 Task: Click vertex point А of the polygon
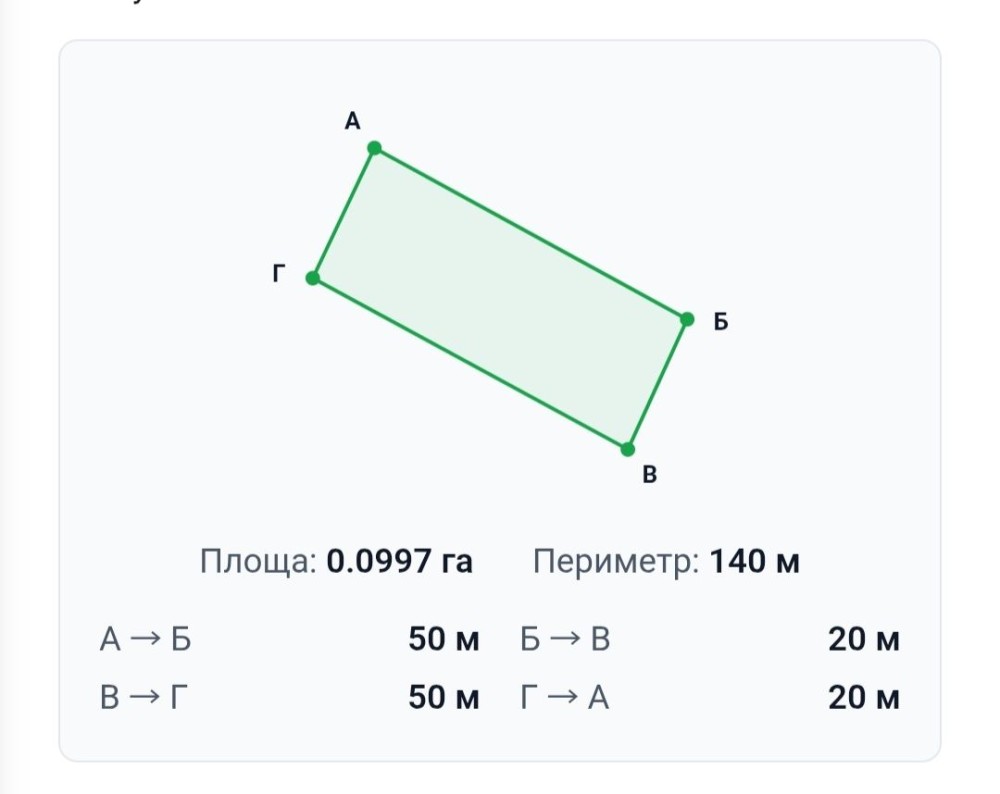(x=375, y=149)
